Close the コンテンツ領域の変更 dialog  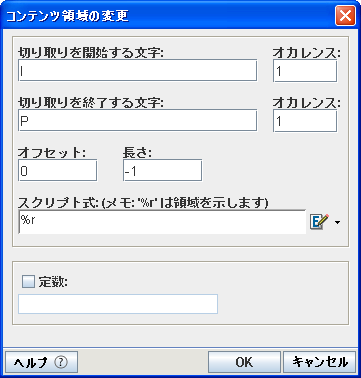point(345,16)
